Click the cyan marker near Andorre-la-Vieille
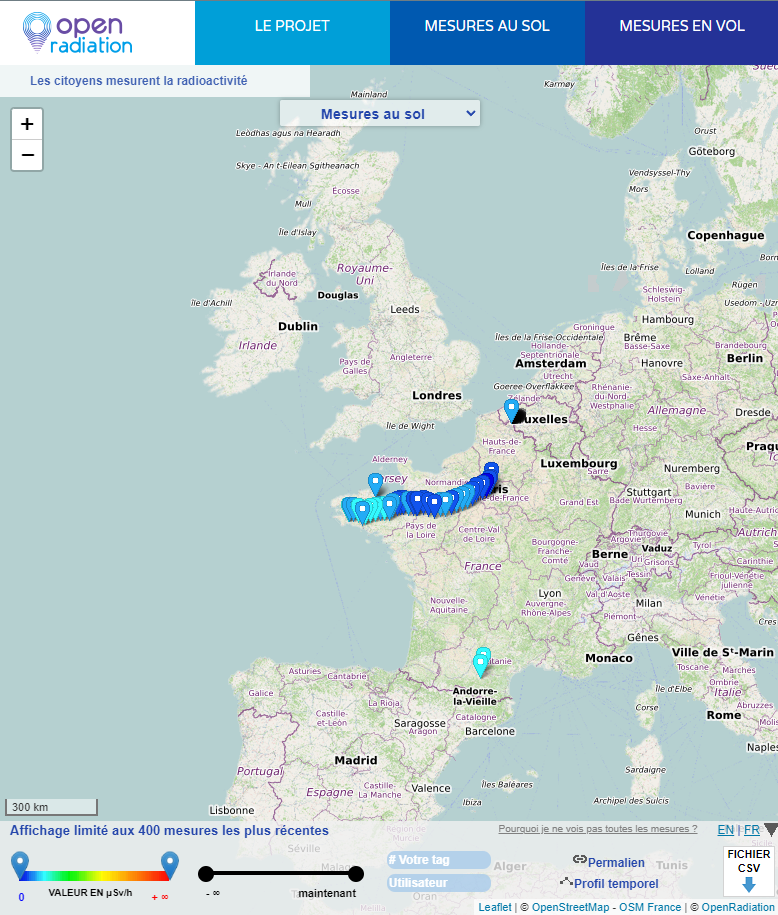The width and height of the screenshot is (778, 915). (x=481, y=664)
